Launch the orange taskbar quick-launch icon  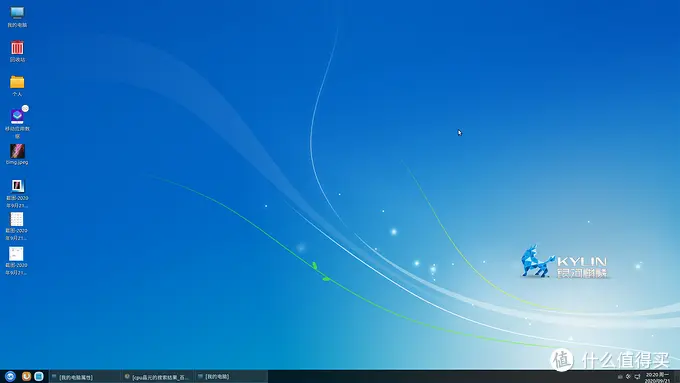[26, 376]
